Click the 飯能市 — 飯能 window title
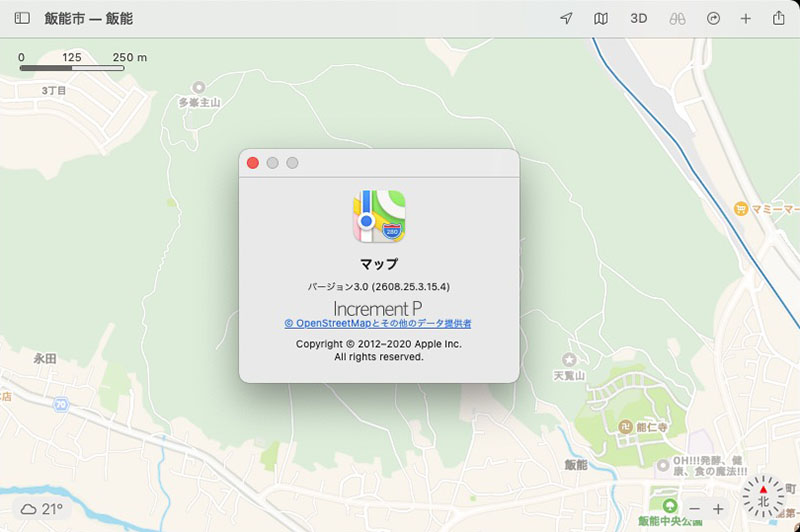The width and height of the screenshot is (800, 532). click(x=89, y=19)
